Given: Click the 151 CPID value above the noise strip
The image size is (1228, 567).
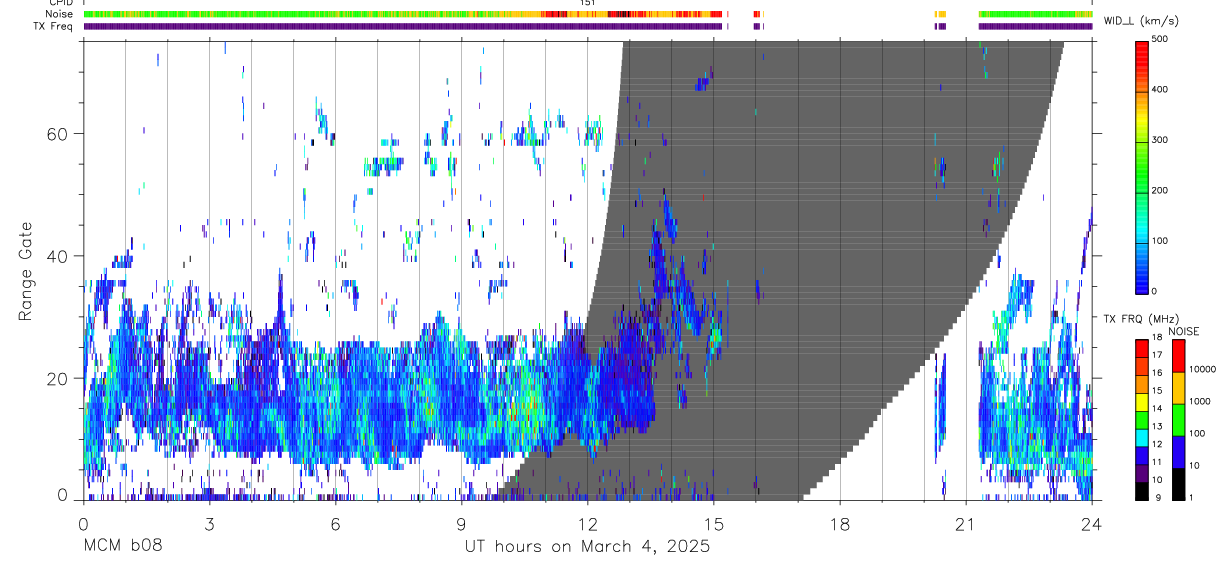Looking at the screenshot, I should click(587, 3).
